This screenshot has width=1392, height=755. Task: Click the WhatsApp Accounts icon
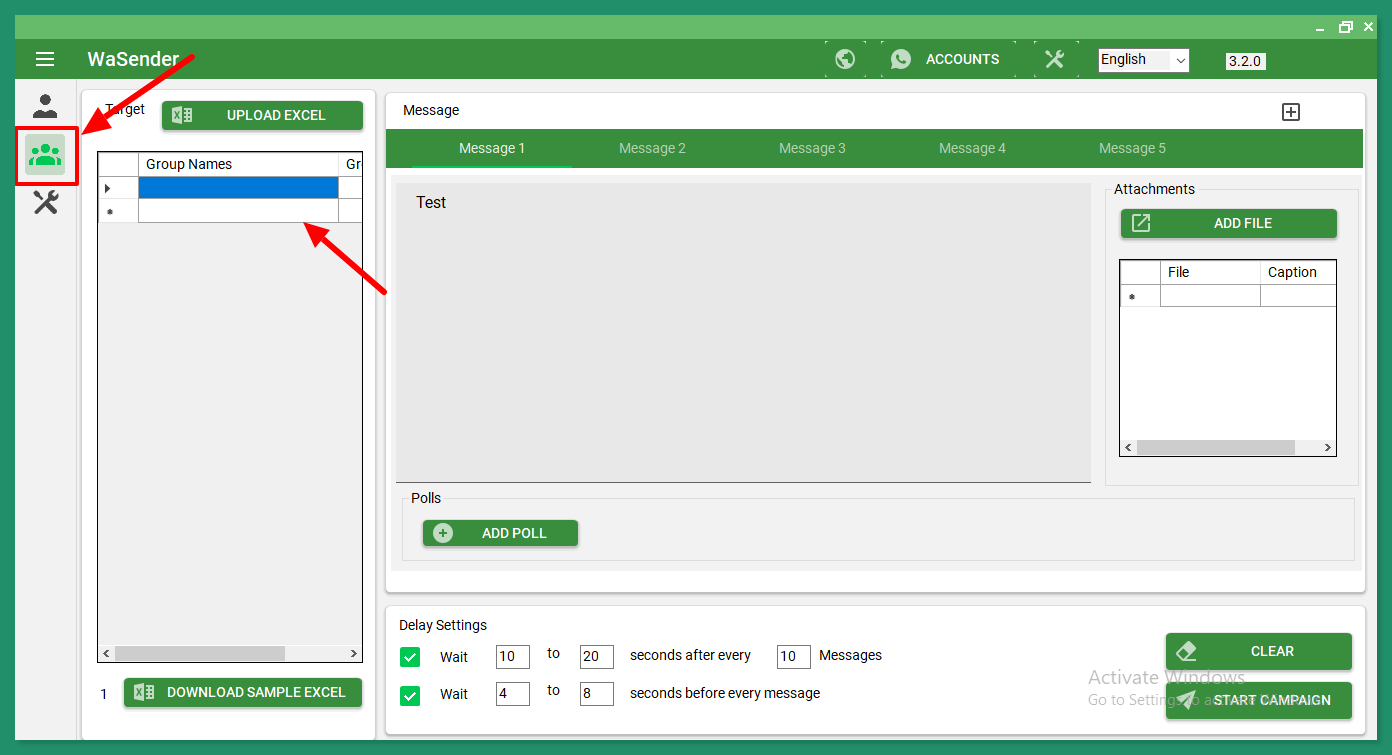901,59
